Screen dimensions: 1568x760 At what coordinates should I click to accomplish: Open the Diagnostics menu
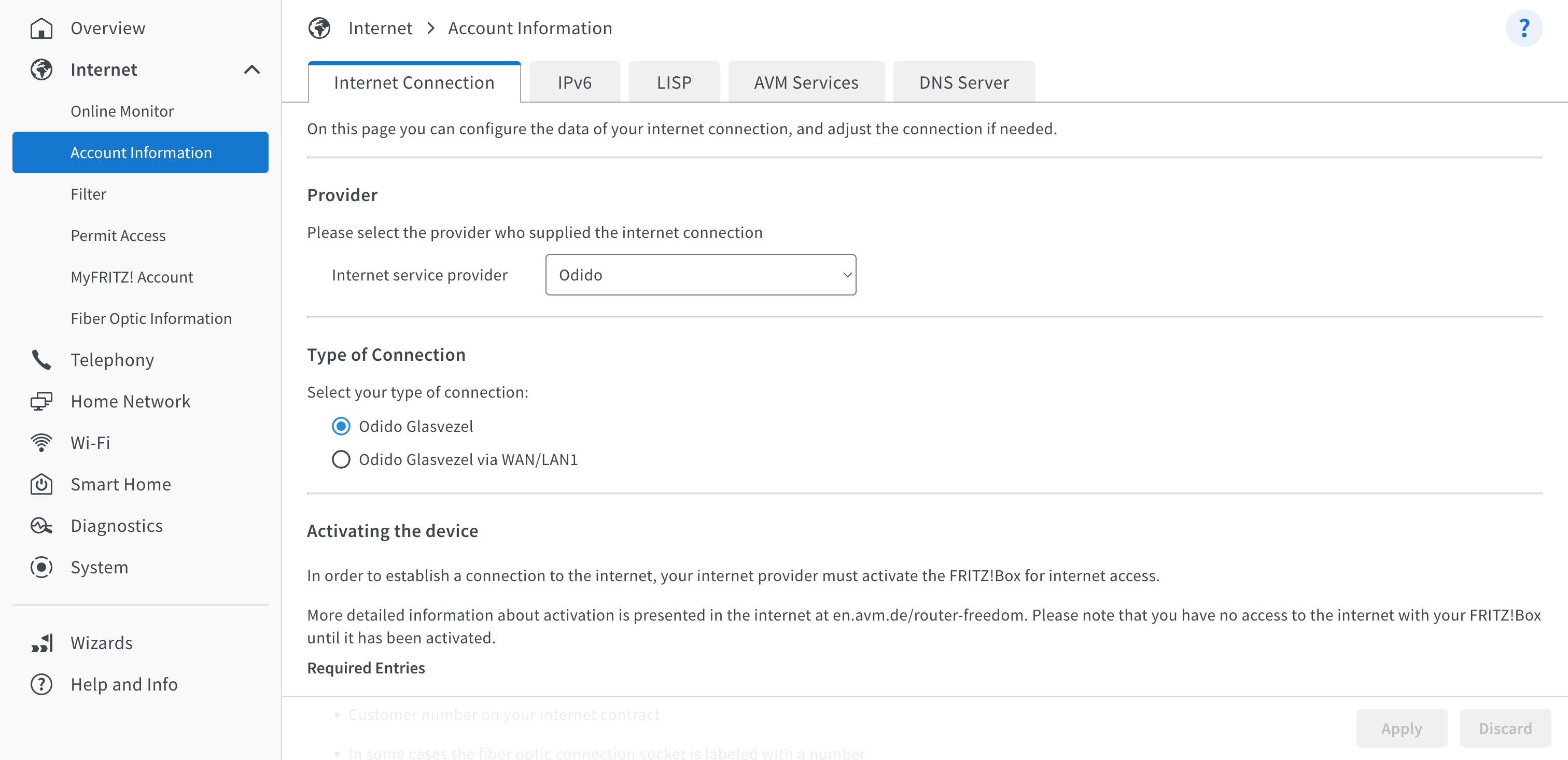coord(140,525)
